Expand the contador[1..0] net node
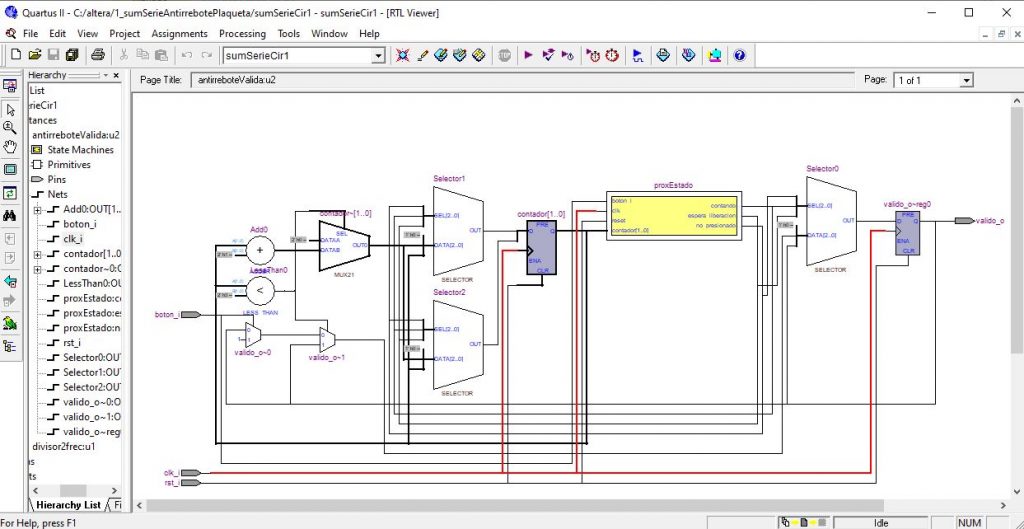 tap(37, 254)
